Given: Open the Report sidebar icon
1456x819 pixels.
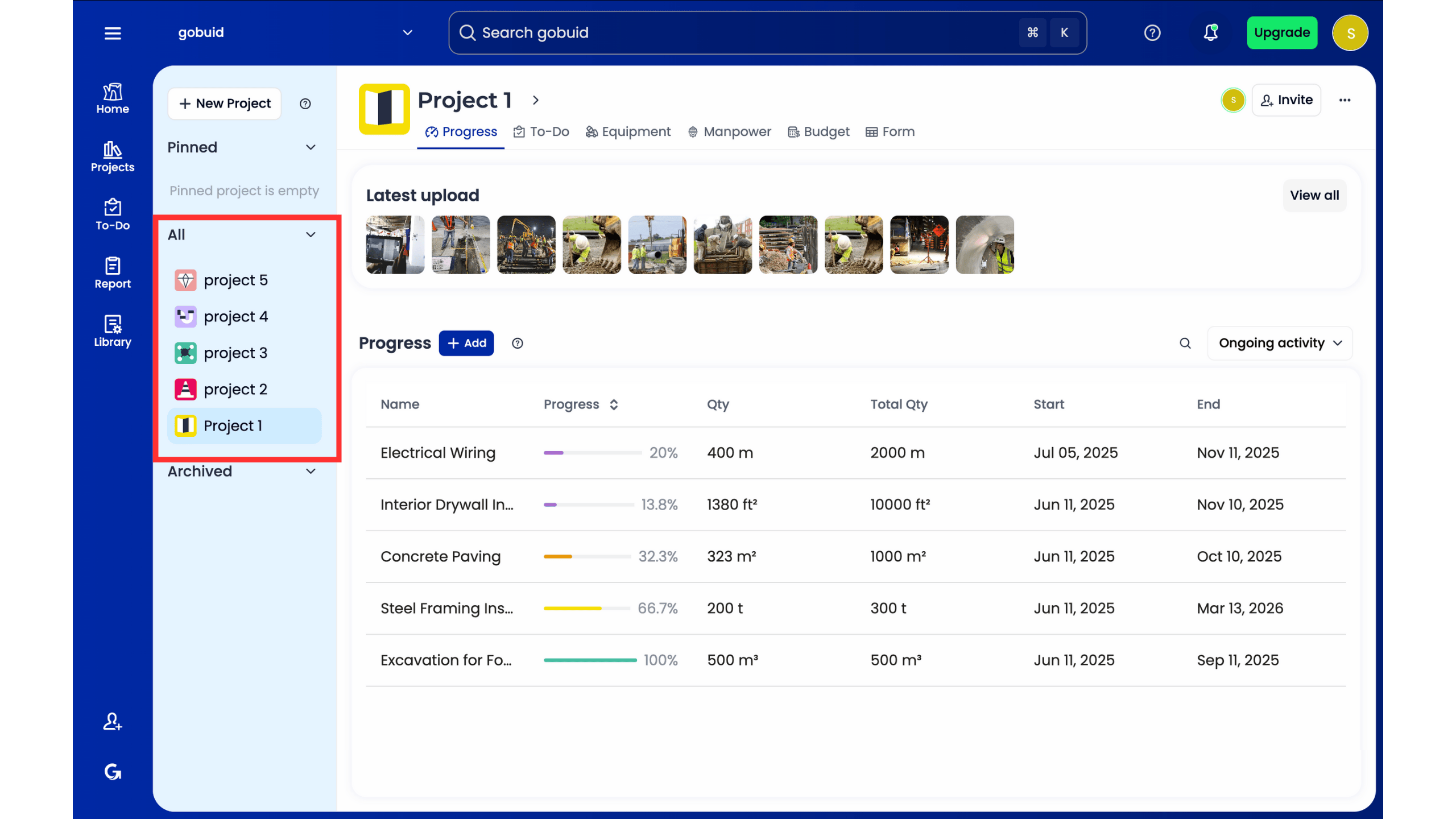Looking at the screenshot, I should [113, 273].
